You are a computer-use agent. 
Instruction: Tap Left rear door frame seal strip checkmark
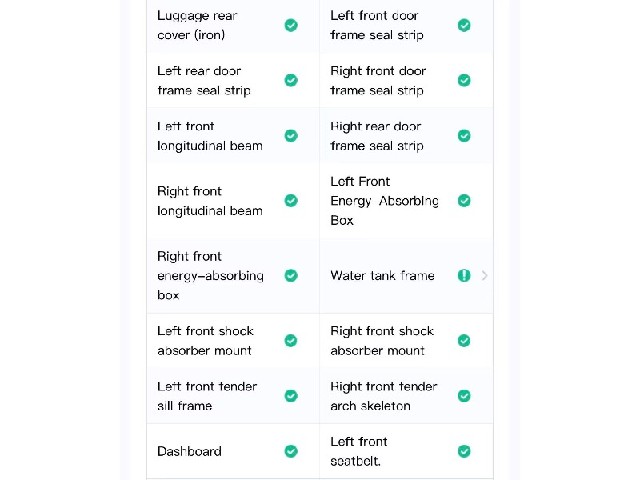tap(291, 80)
